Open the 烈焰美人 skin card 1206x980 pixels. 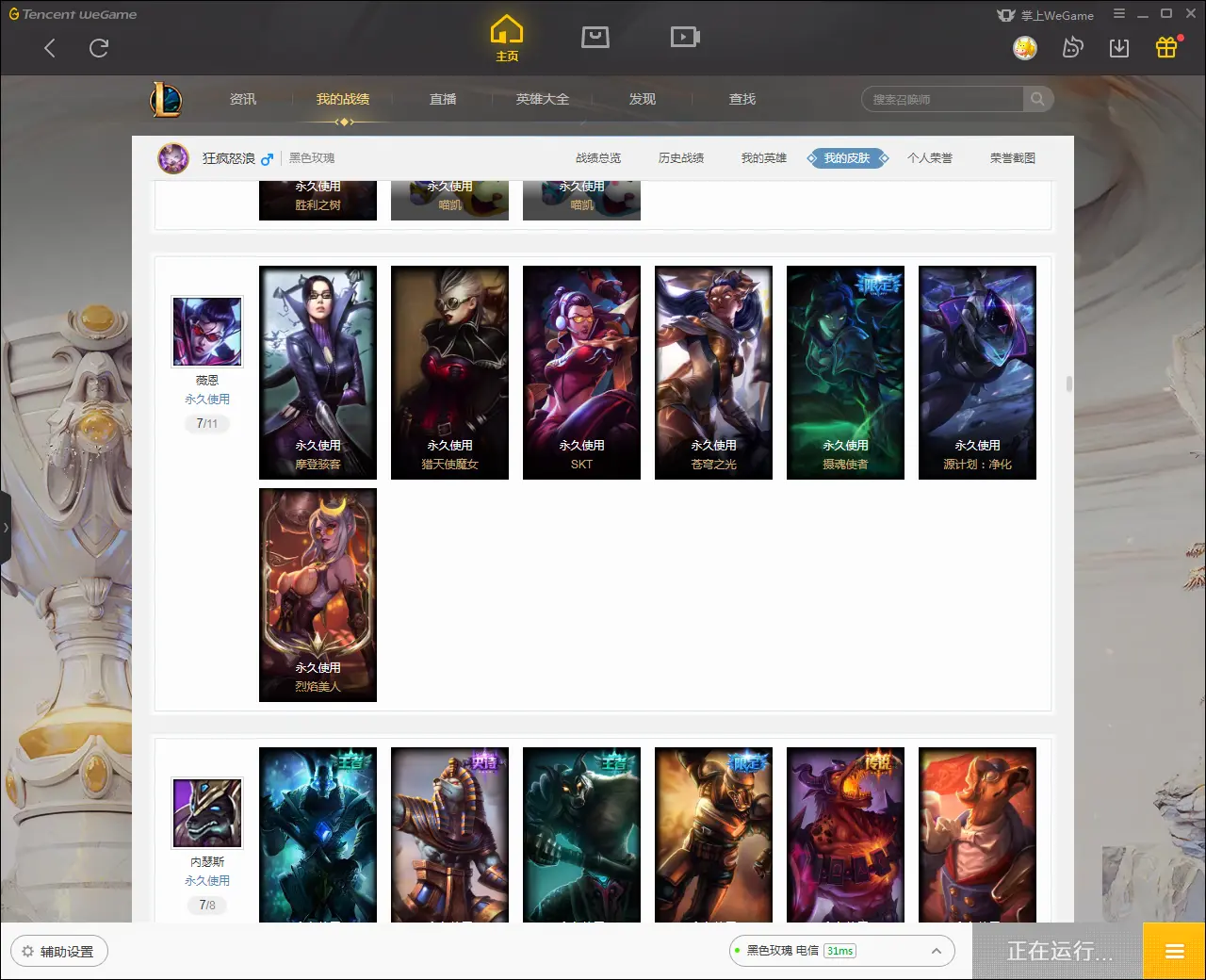click(x=318, y=595)
